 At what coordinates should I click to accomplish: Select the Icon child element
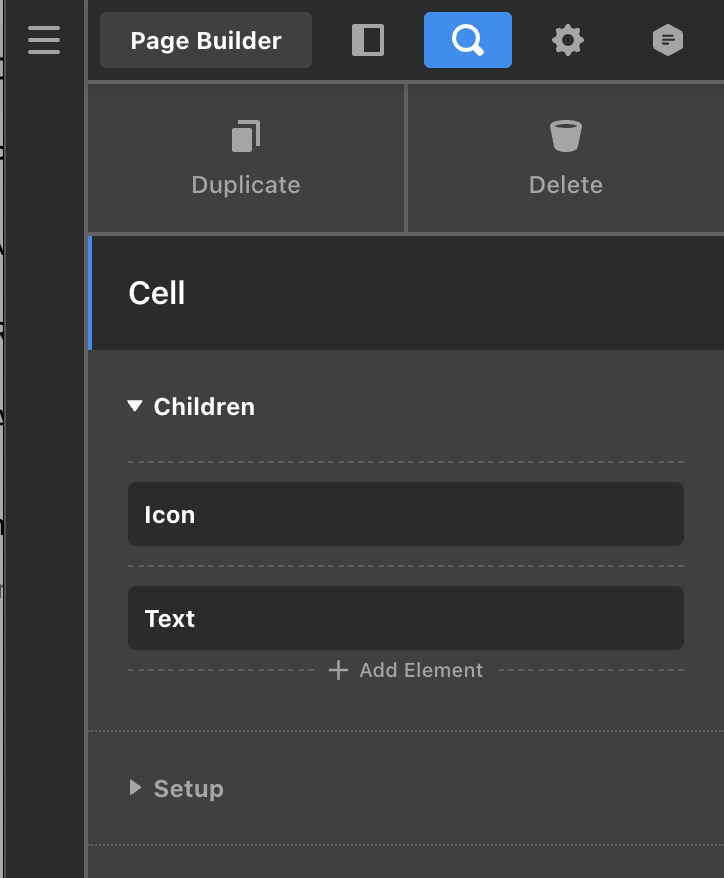tap(405, 514)
